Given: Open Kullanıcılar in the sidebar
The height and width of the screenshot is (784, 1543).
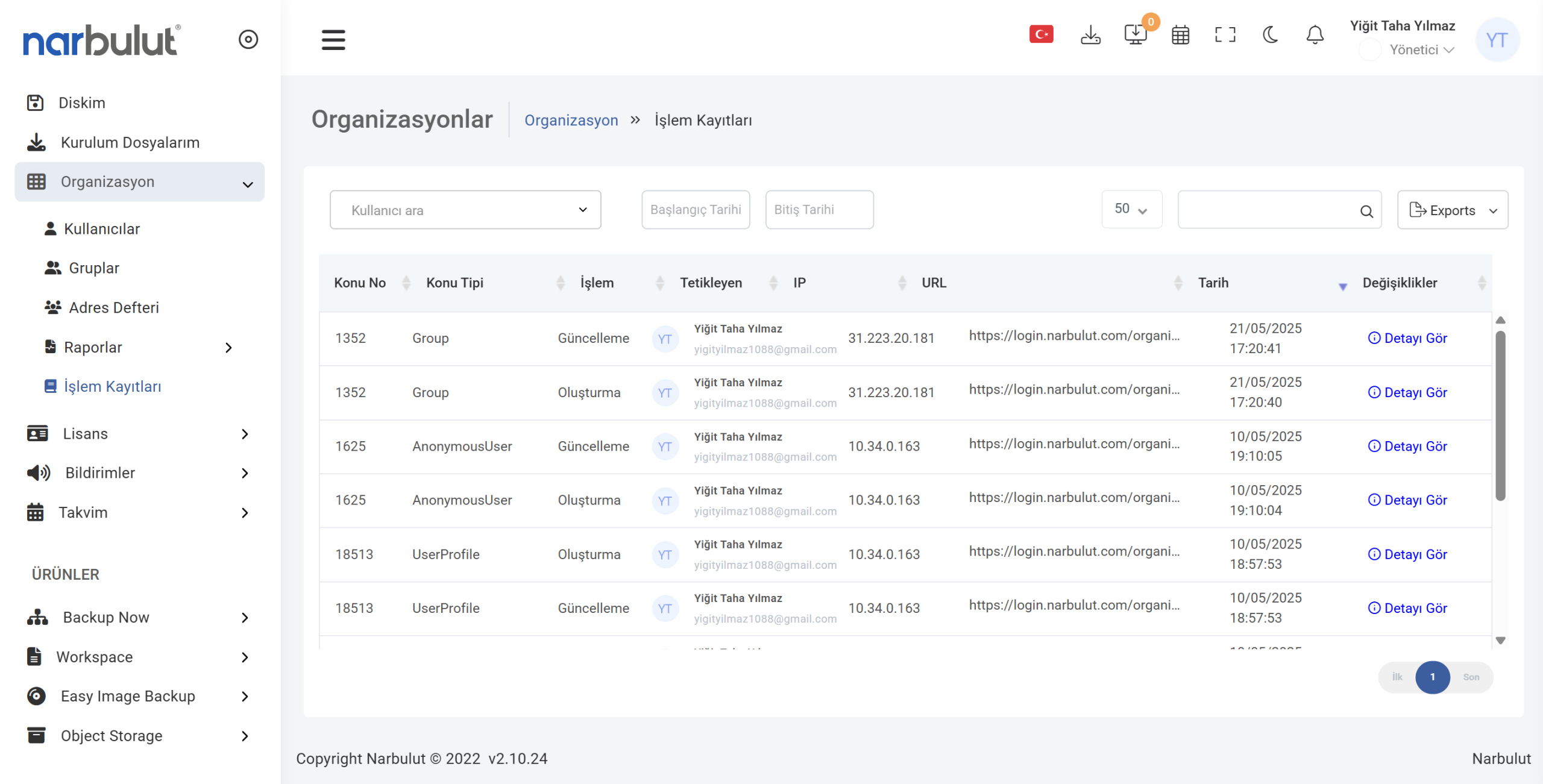Looking at the screenshot, I should coord(101,229).
